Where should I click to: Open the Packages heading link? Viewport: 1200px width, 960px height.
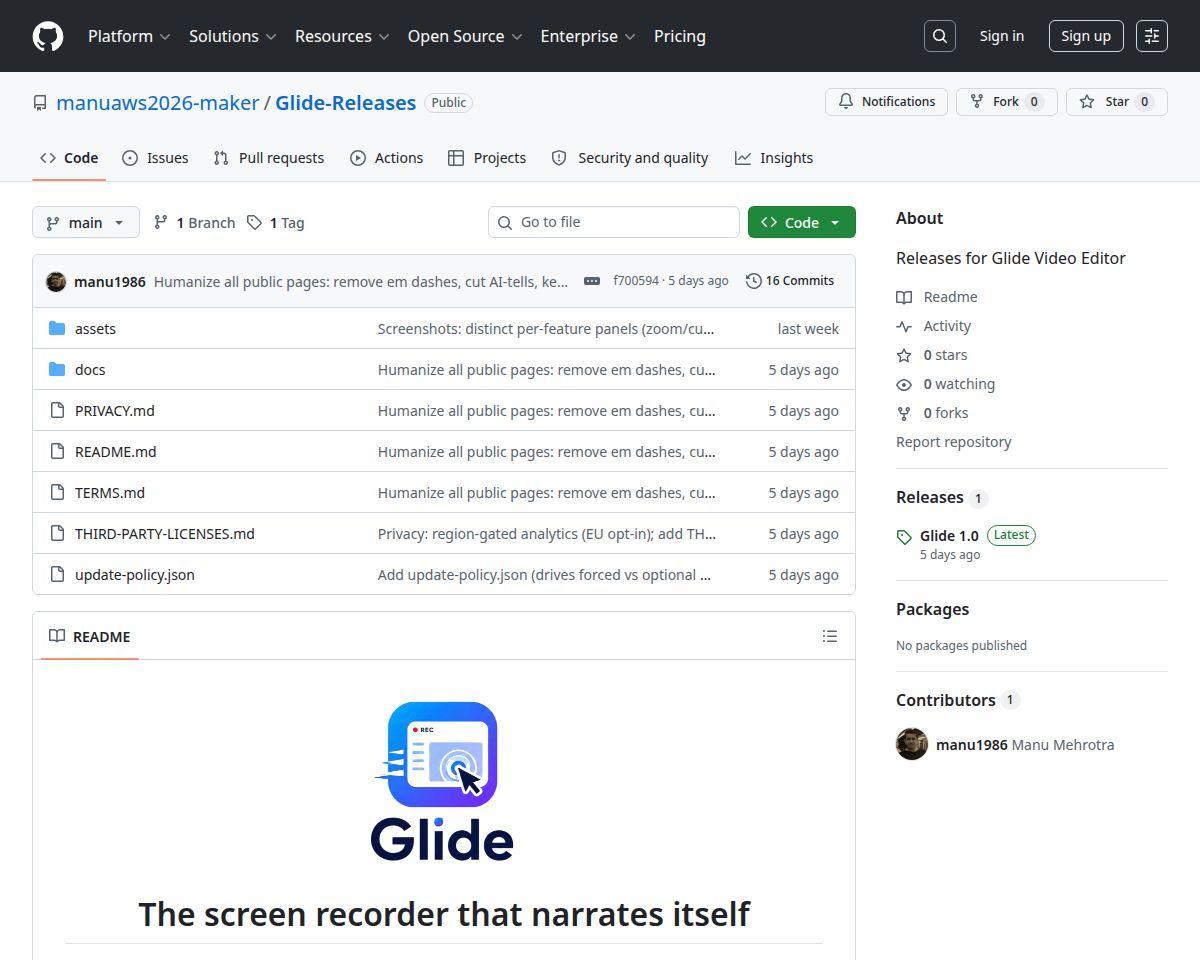click(x=933, y=609)
